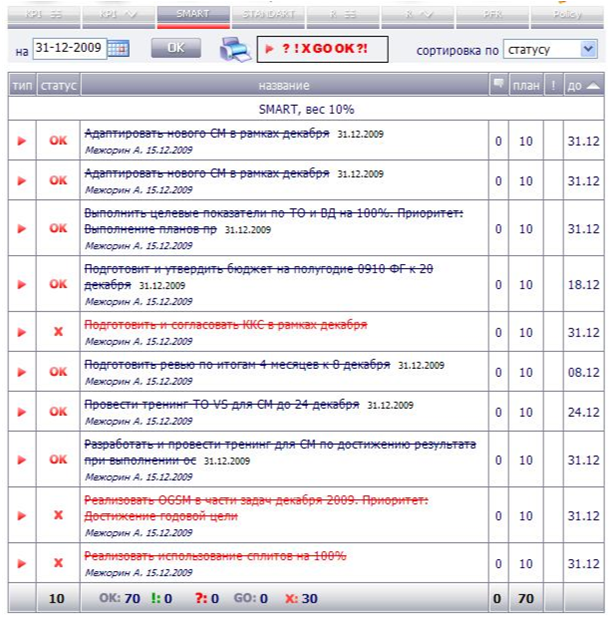Click the total count 10 in footer
The width and height of the screenshot is (611, 617).
pos(57,599)
